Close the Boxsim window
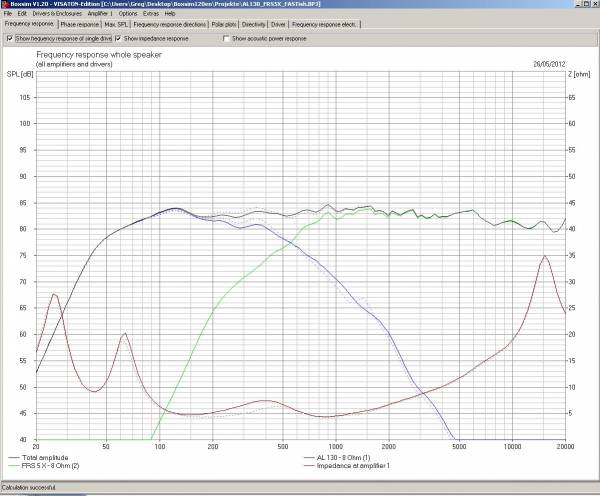Screen dimensions: 600x496 [x=595, y=4]
